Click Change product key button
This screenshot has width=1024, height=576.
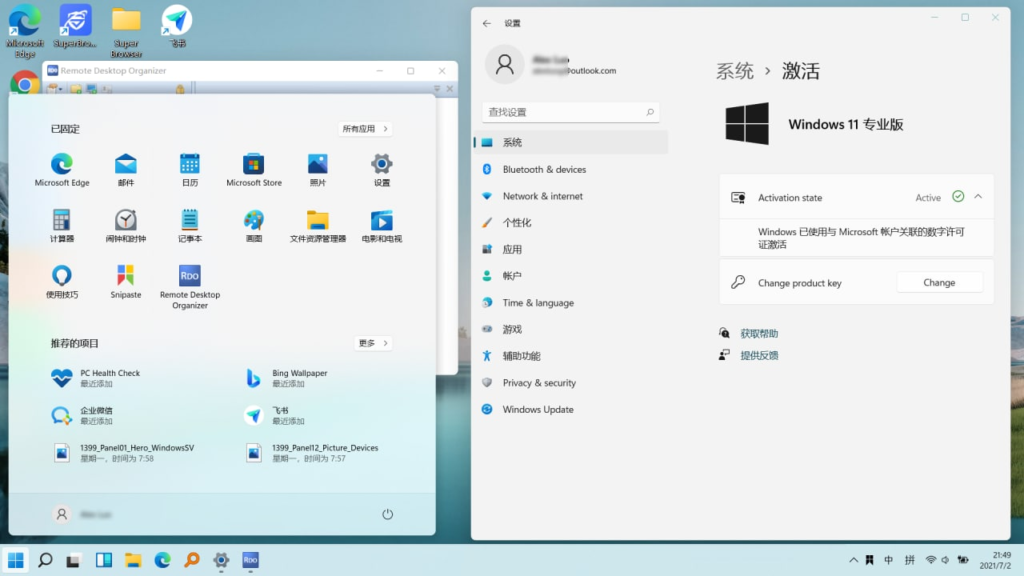click(x=939, y=282)
